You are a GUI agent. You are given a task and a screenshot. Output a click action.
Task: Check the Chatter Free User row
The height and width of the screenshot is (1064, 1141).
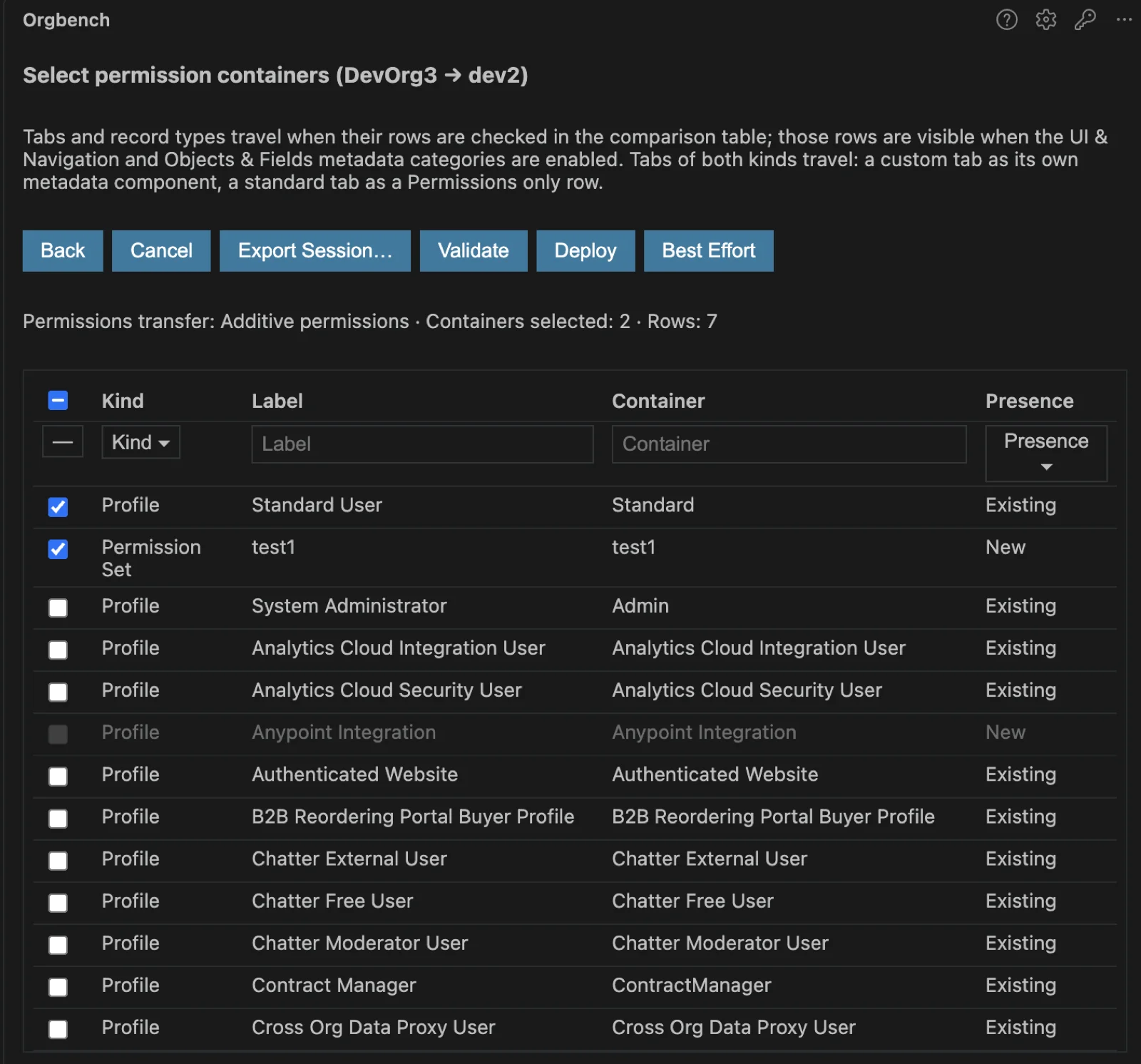(58, 902)
